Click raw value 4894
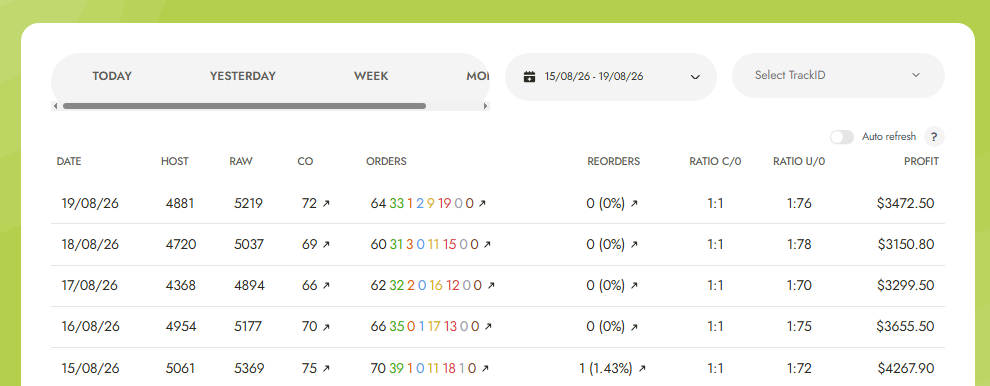Screen dimensions: 990x386 [249, 286]
